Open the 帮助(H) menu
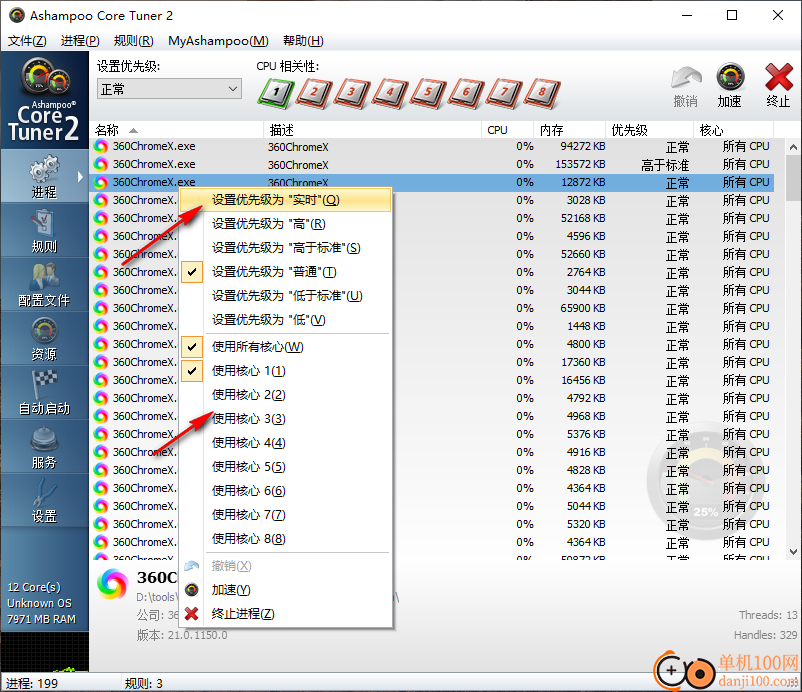This screenshot has height=692, width=802. (x=303, y=41)
